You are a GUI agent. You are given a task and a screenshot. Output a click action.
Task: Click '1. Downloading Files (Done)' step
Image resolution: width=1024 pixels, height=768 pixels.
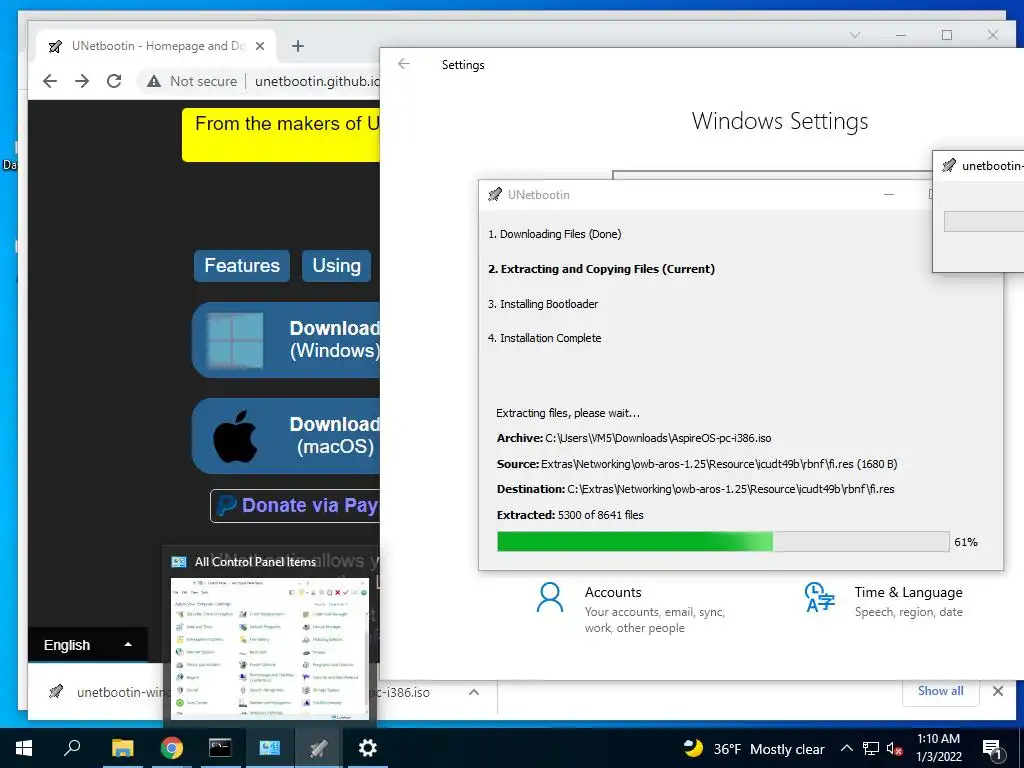tap(554, 234)
